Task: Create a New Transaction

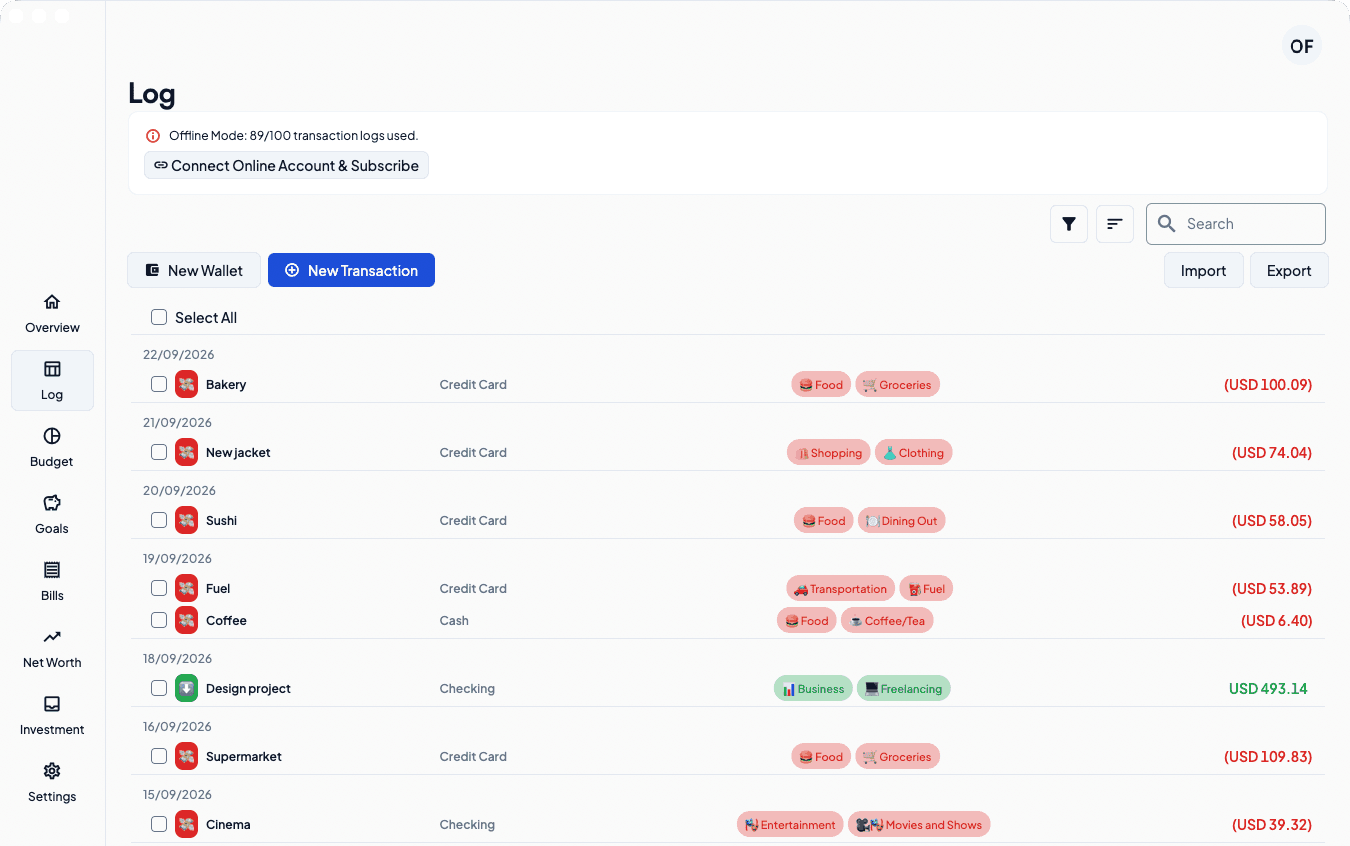Action: pyautogui.click(x=351, y=270)
